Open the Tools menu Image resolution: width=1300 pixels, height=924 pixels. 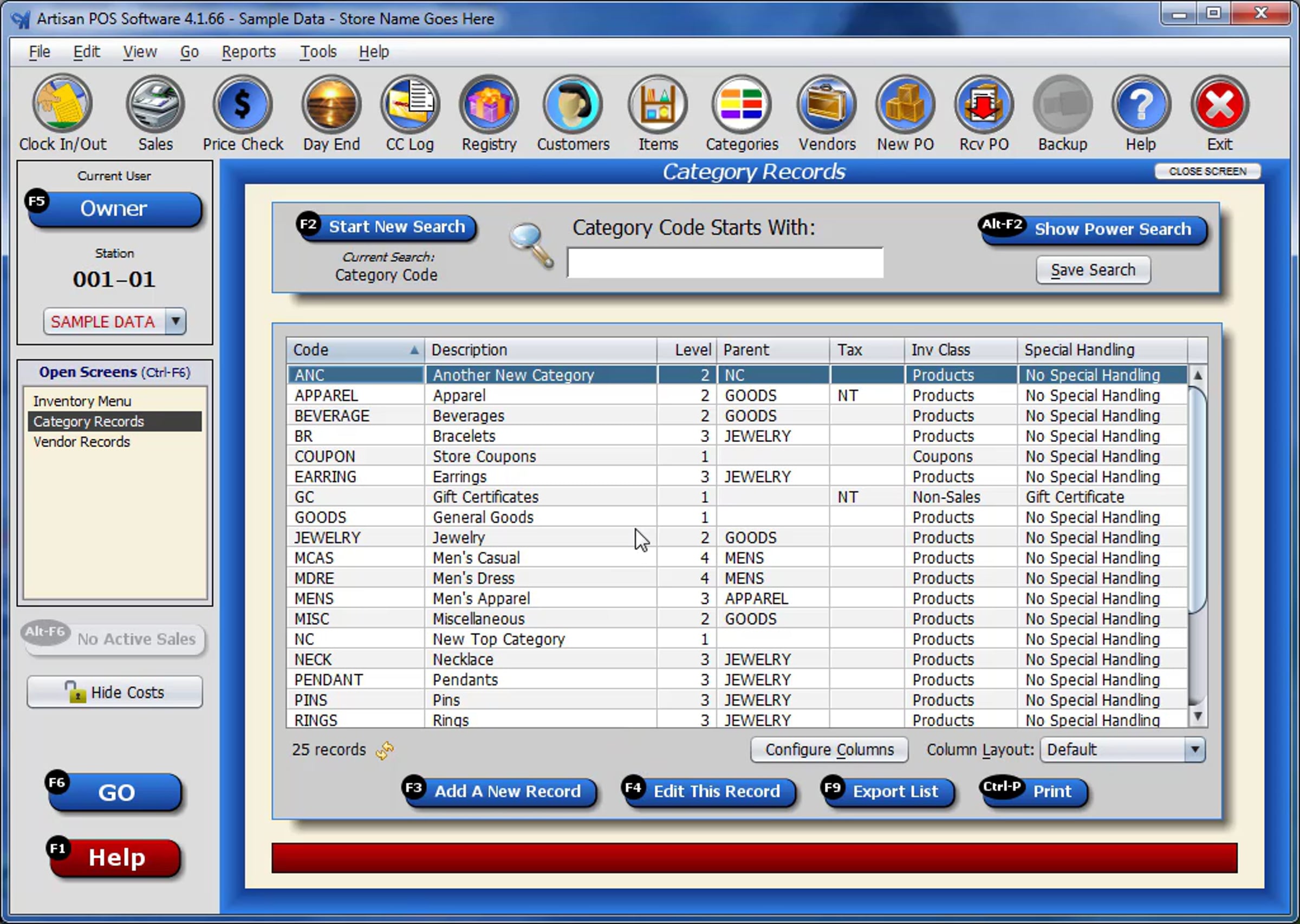[318, 52]
